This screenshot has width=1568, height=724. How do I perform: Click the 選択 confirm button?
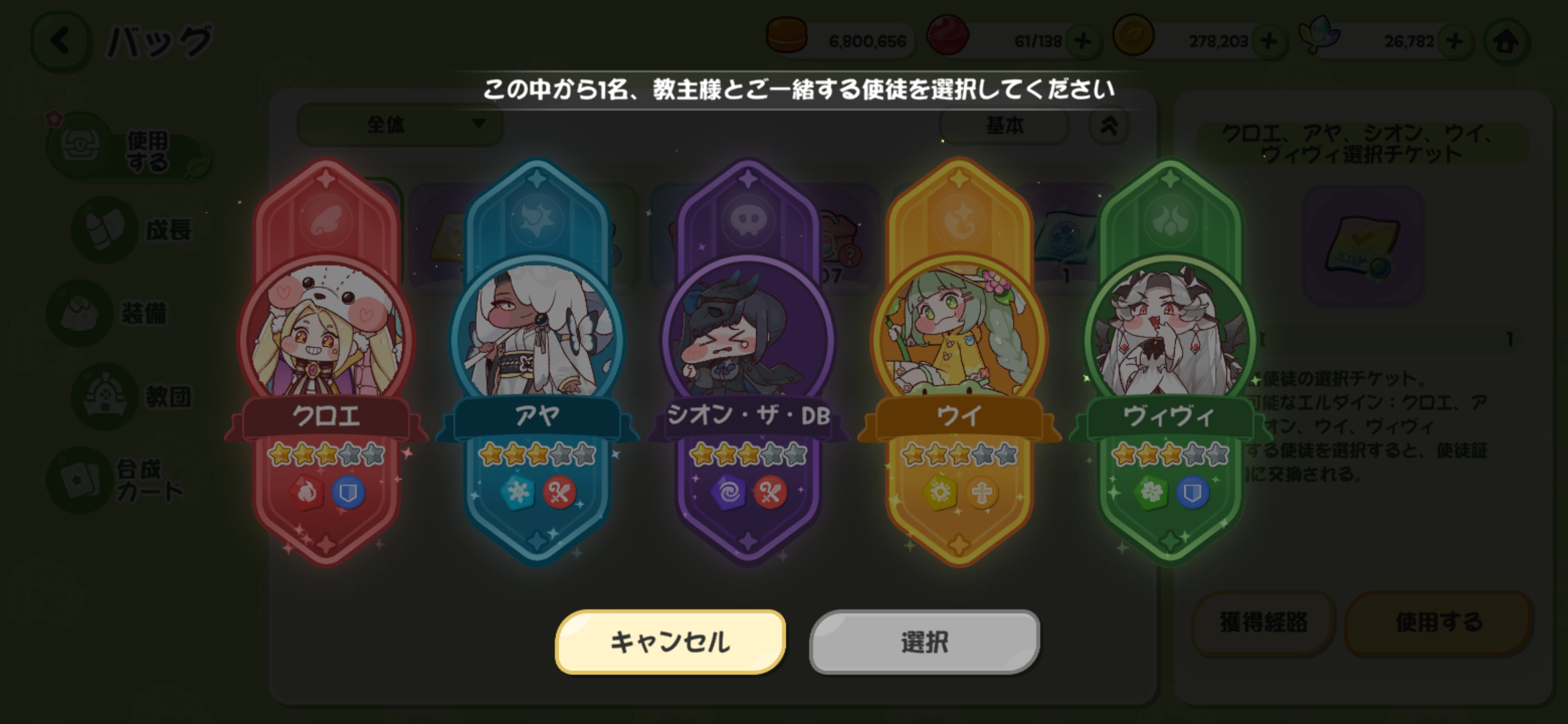click(925, 642)
